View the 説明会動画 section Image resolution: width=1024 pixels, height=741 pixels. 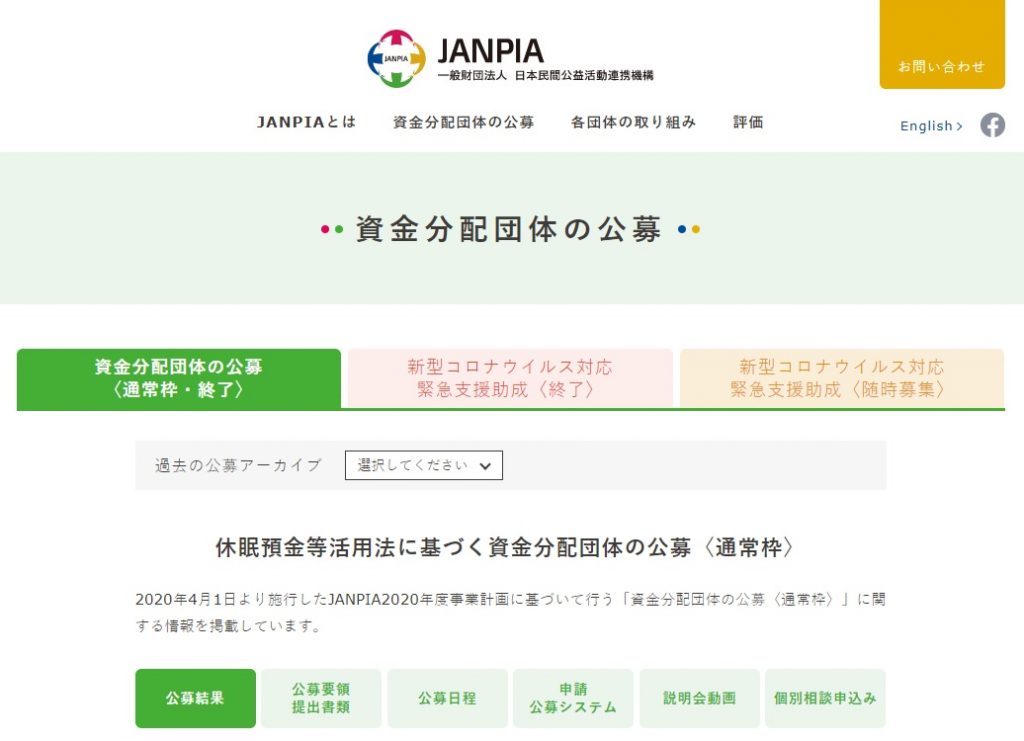click(x=699, y=698)
